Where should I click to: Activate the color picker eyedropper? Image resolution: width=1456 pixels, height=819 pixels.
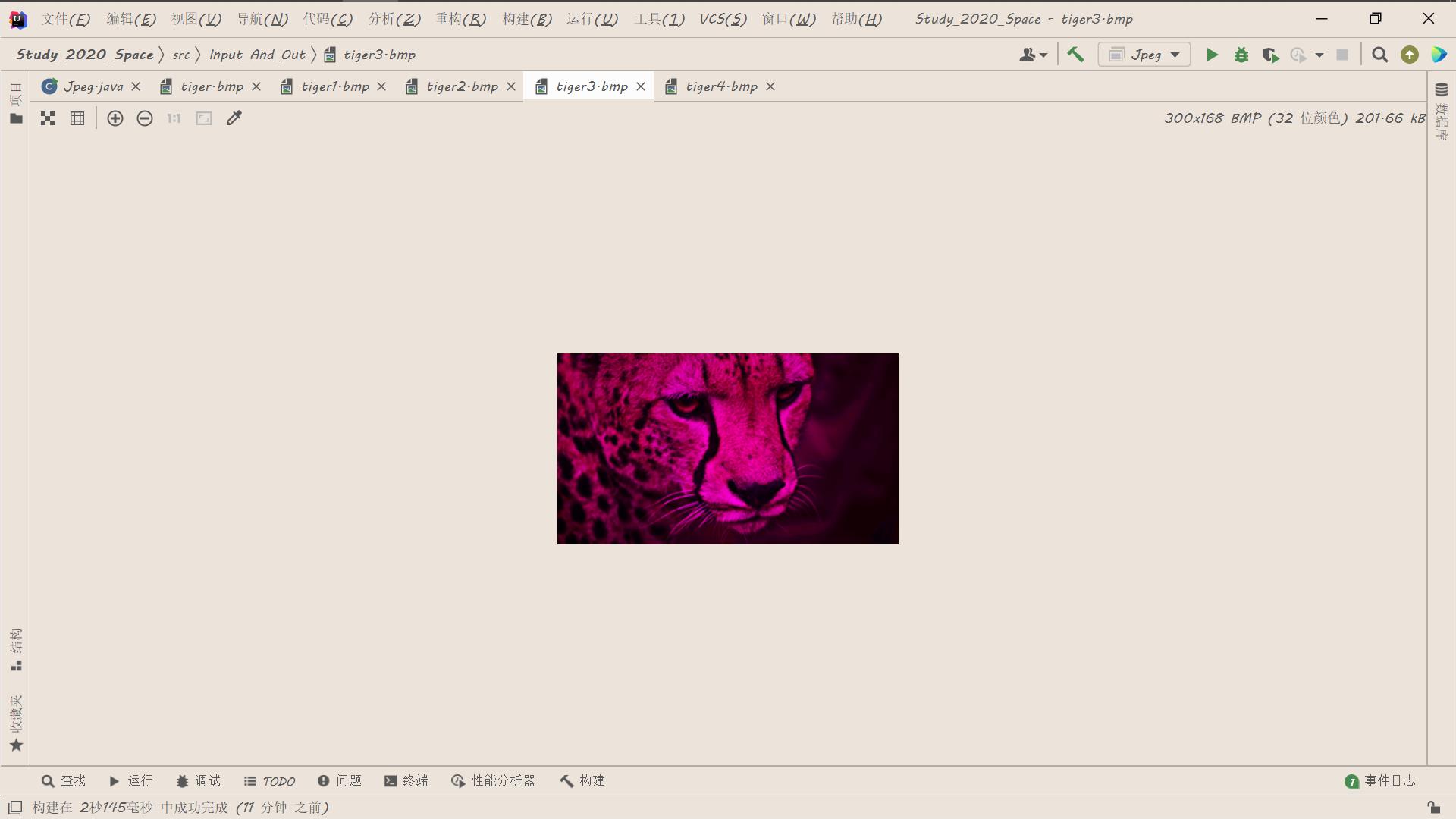(234, 118)
